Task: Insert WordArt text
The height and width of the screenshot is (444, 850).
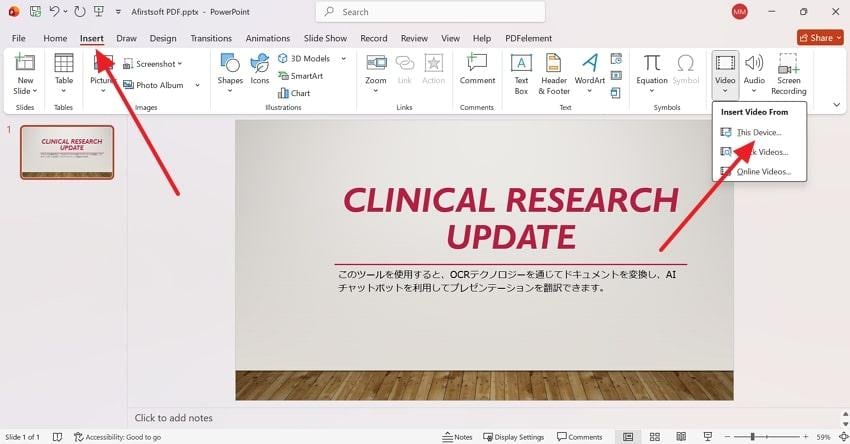Action: (589, 74)
